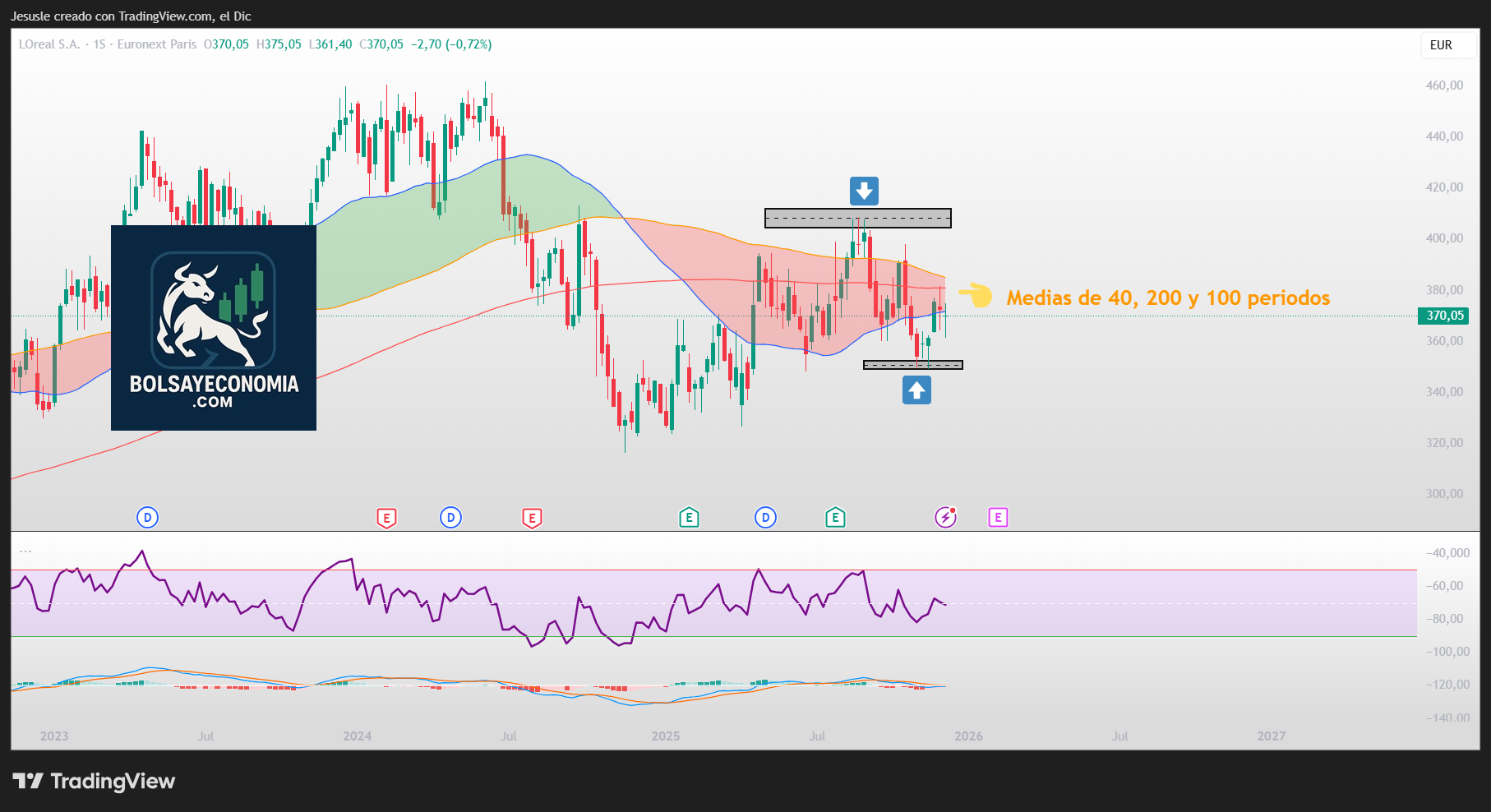
Task: Click the magenta upcoming earnings E marker
Action: pyautogui.click(x=998, y=517)
